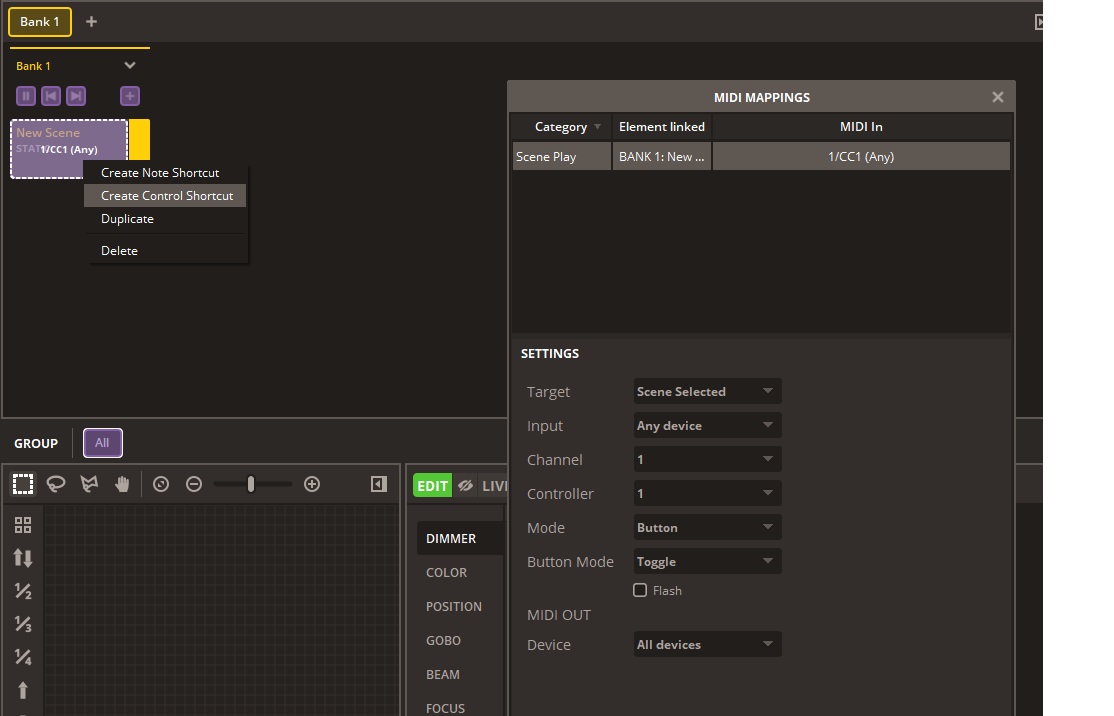Close the MIDI Mappings panel

click(x=997, y=97)
